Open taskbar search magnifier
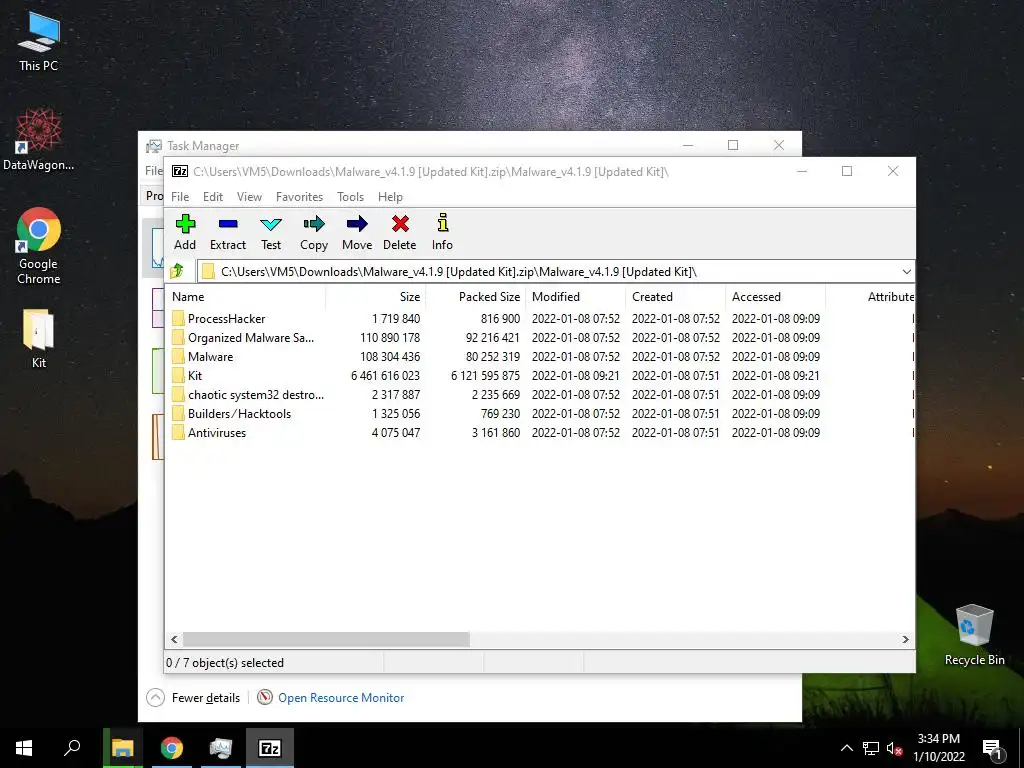1024x768 pixels. [72, 748]
